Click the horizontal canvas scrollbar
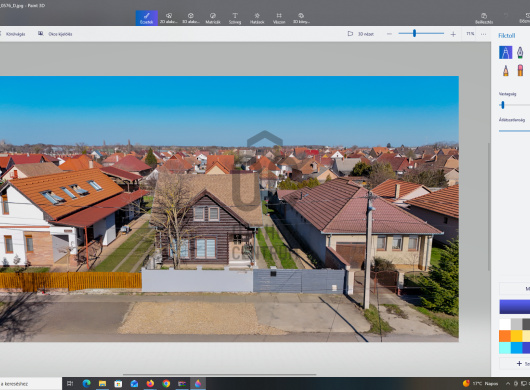 pyautogui.click(x=220, y=374)
